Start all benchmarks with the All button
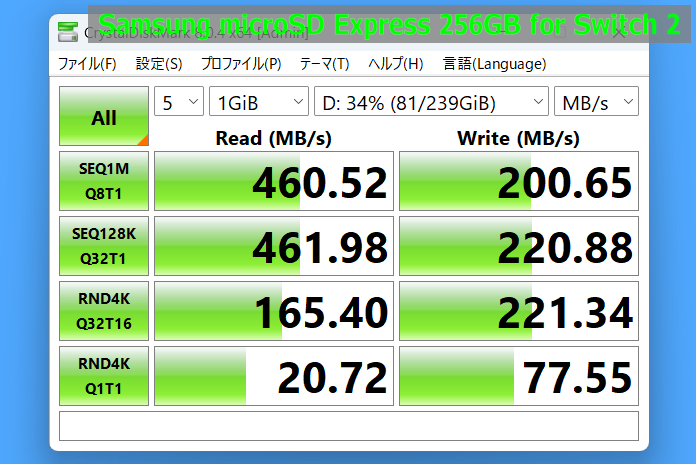696x464 pixels. coord(104,117)
